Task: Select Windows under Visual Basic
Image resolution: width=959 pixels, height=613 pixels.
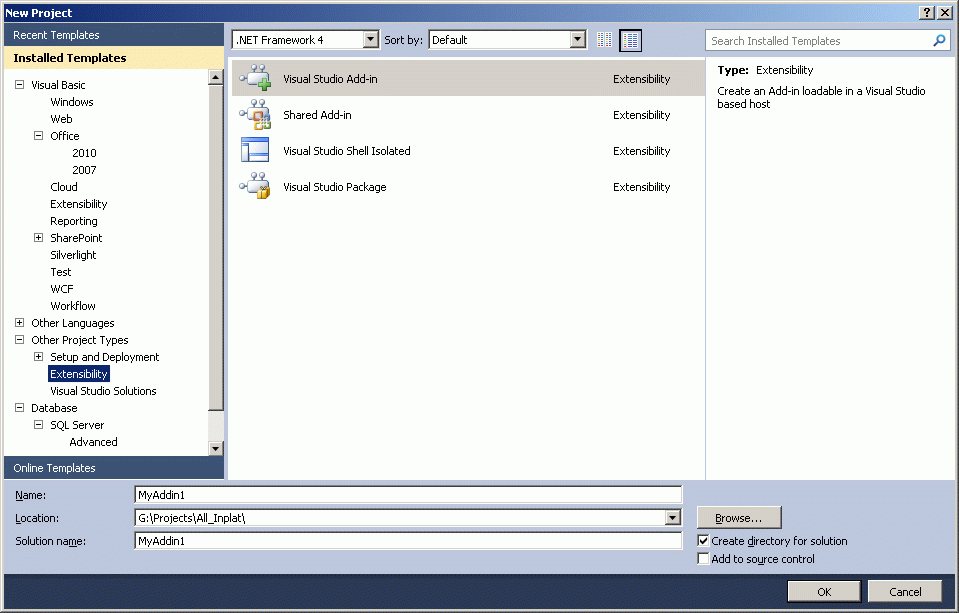Action: 72,102
